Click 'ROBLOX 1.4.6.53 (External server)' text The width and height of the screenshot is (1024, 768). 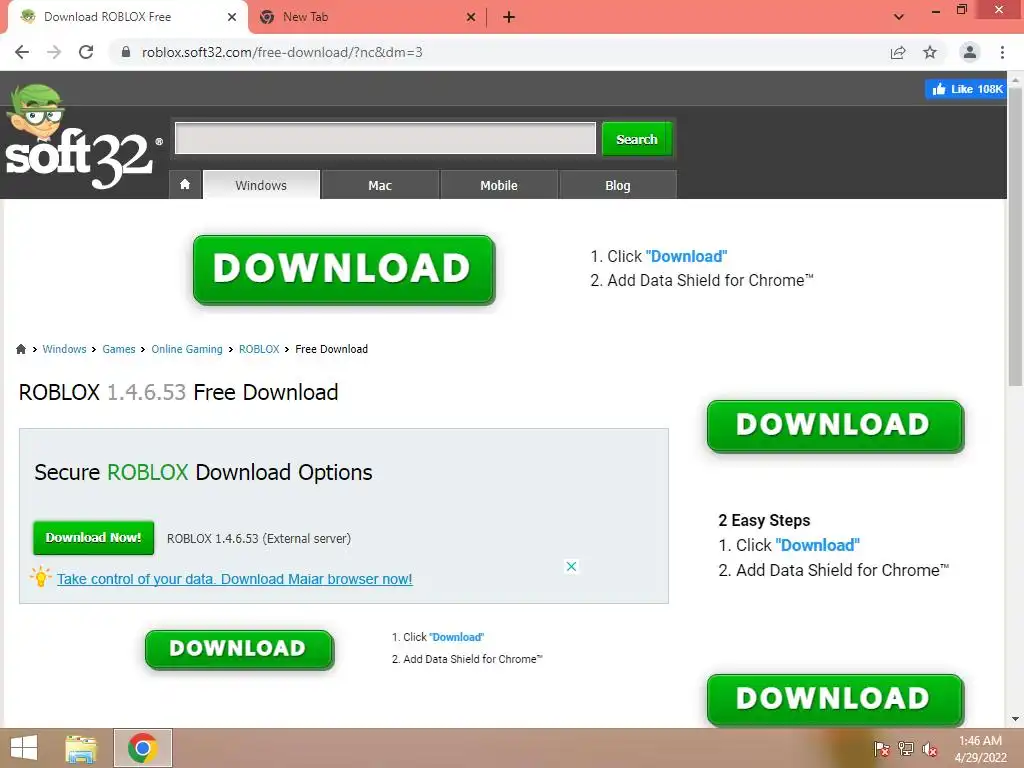click(x=259, y=538)
